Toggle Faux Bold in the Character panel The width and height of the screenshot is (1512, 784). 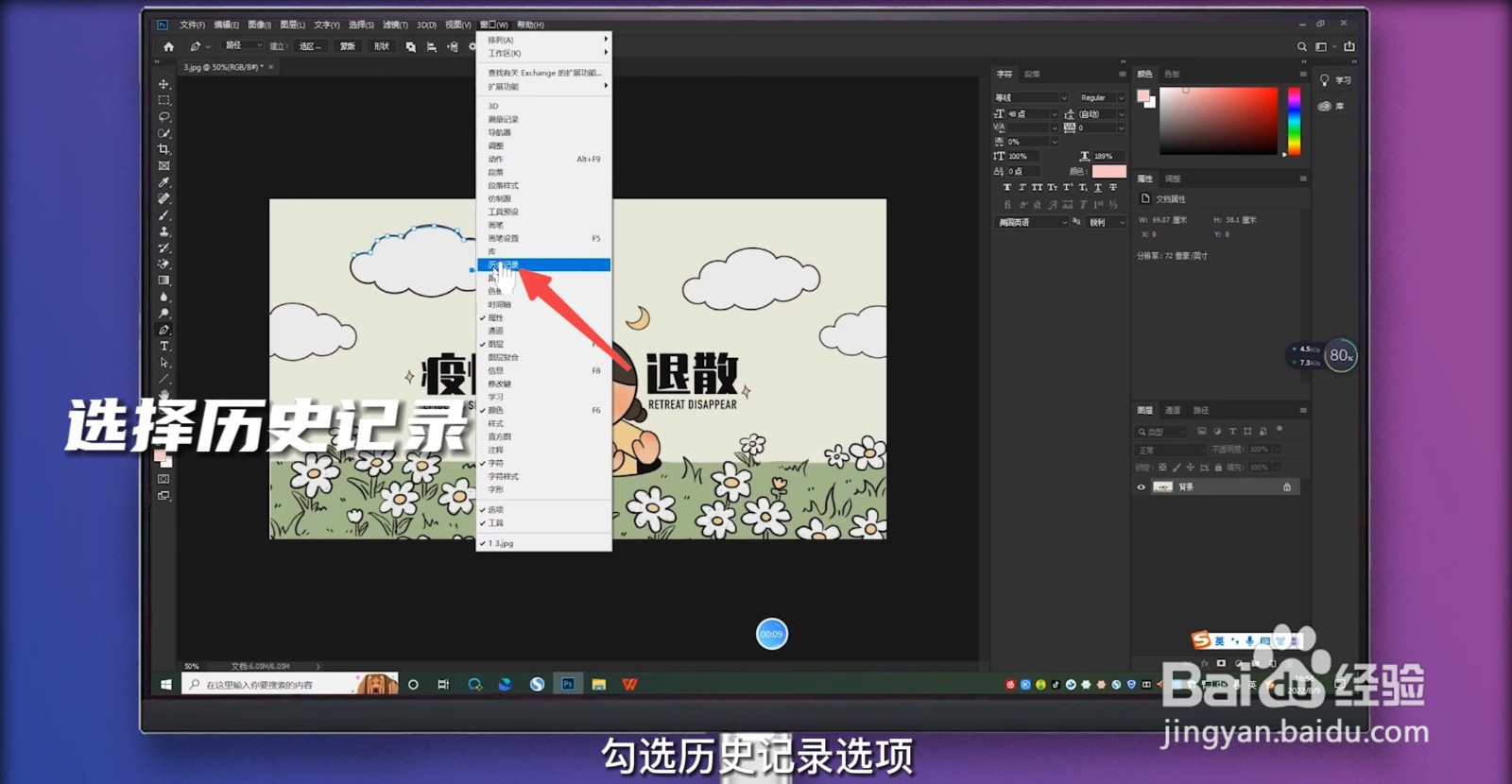[1006, 187]
